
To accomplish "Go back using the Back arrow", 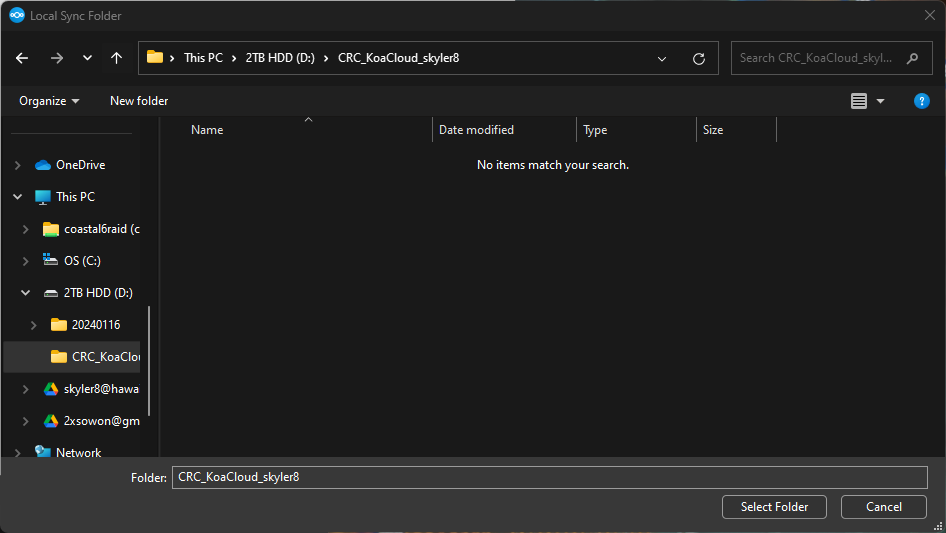I will tap(22, 58).
